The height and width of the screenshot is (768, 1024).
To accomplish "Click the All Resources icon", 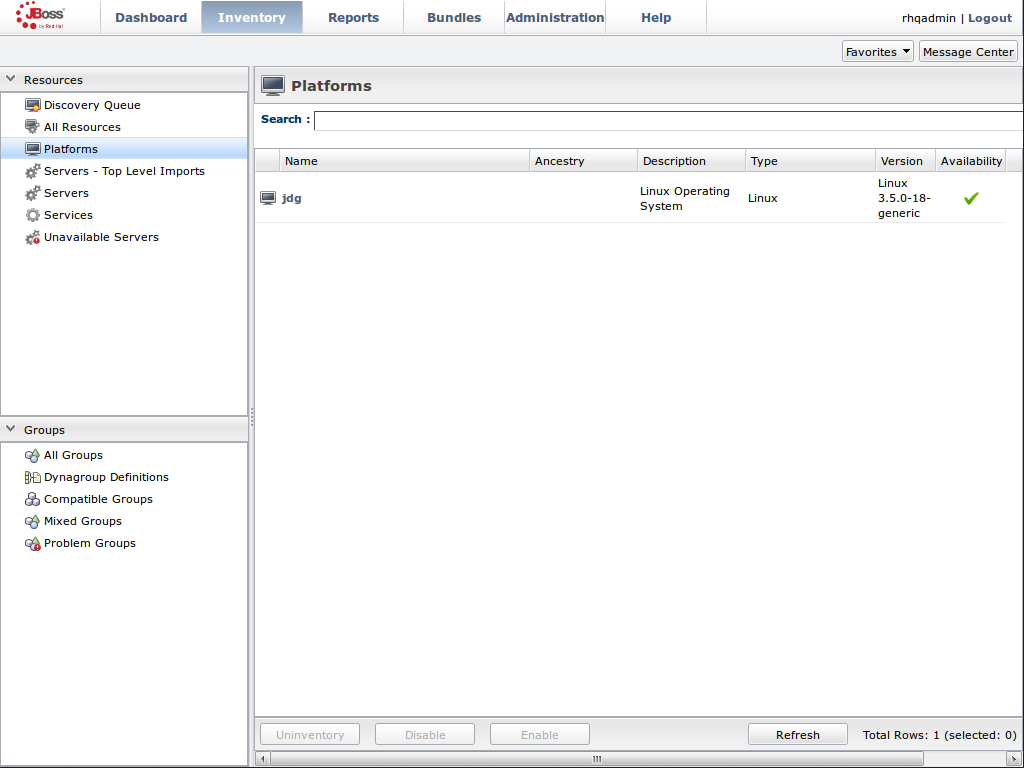I will click(x=33, y=127).
